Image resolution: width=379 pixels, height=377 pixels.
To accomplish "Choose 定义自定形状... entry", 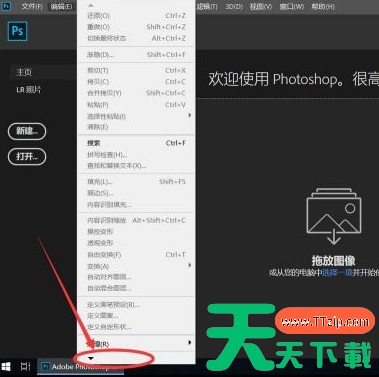I will pyautogui.click(x=136, y=327).
